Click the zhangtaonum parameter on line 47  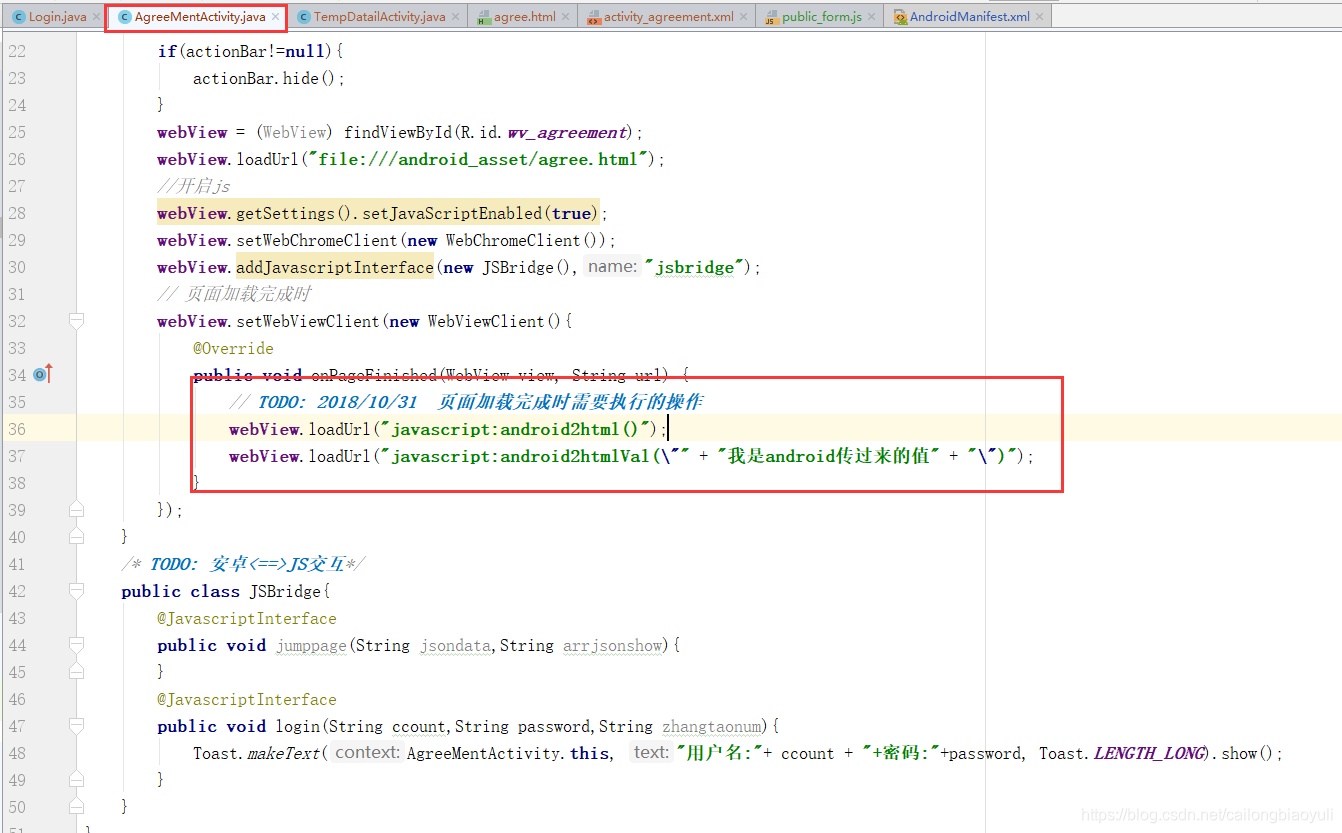(x=712, y=726)
